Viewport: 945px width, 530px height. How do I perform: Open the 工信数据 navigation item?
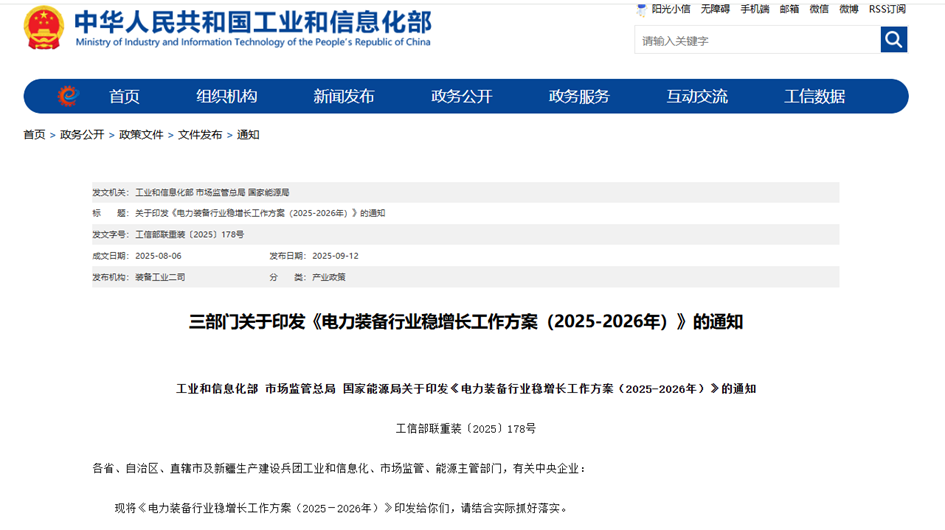pyautogui.click(x=814, y=96)
